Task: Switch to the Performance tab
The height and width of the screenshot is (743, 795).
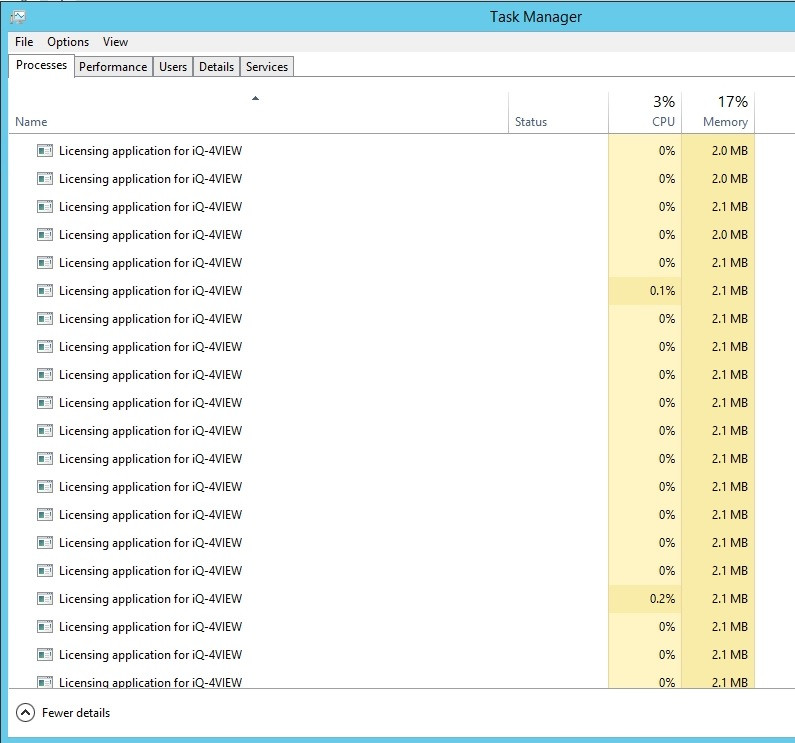Action: click(113, 67)
